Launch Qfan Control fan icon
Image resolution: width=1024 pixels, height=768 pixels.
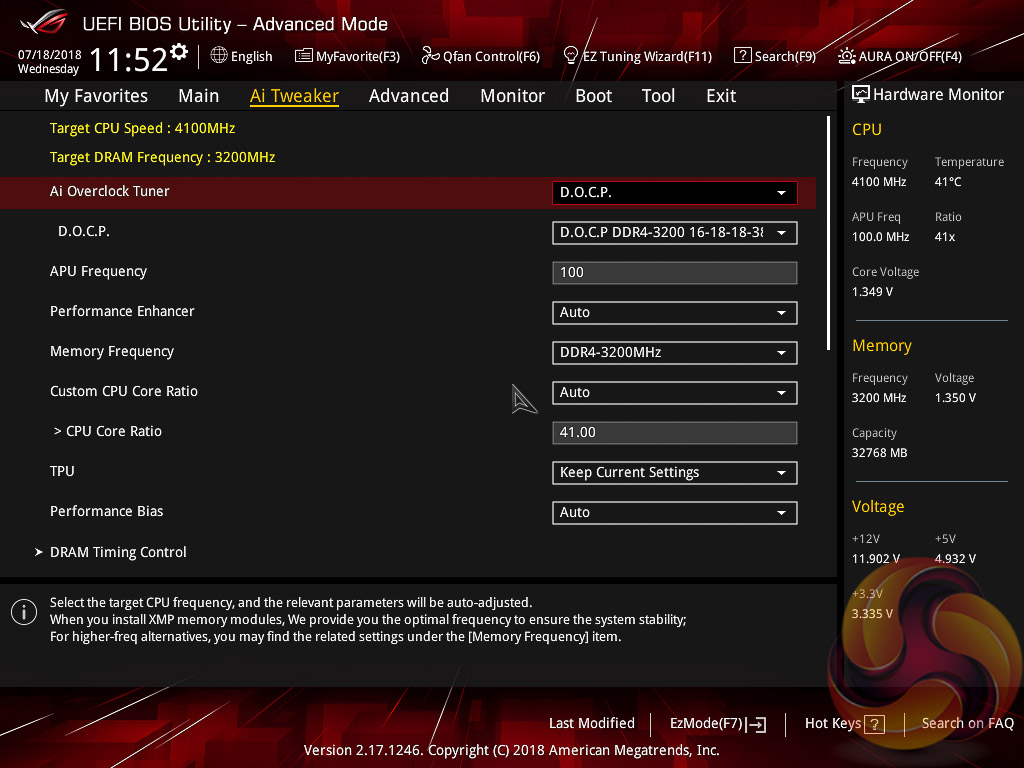click(x=430, y=56)
